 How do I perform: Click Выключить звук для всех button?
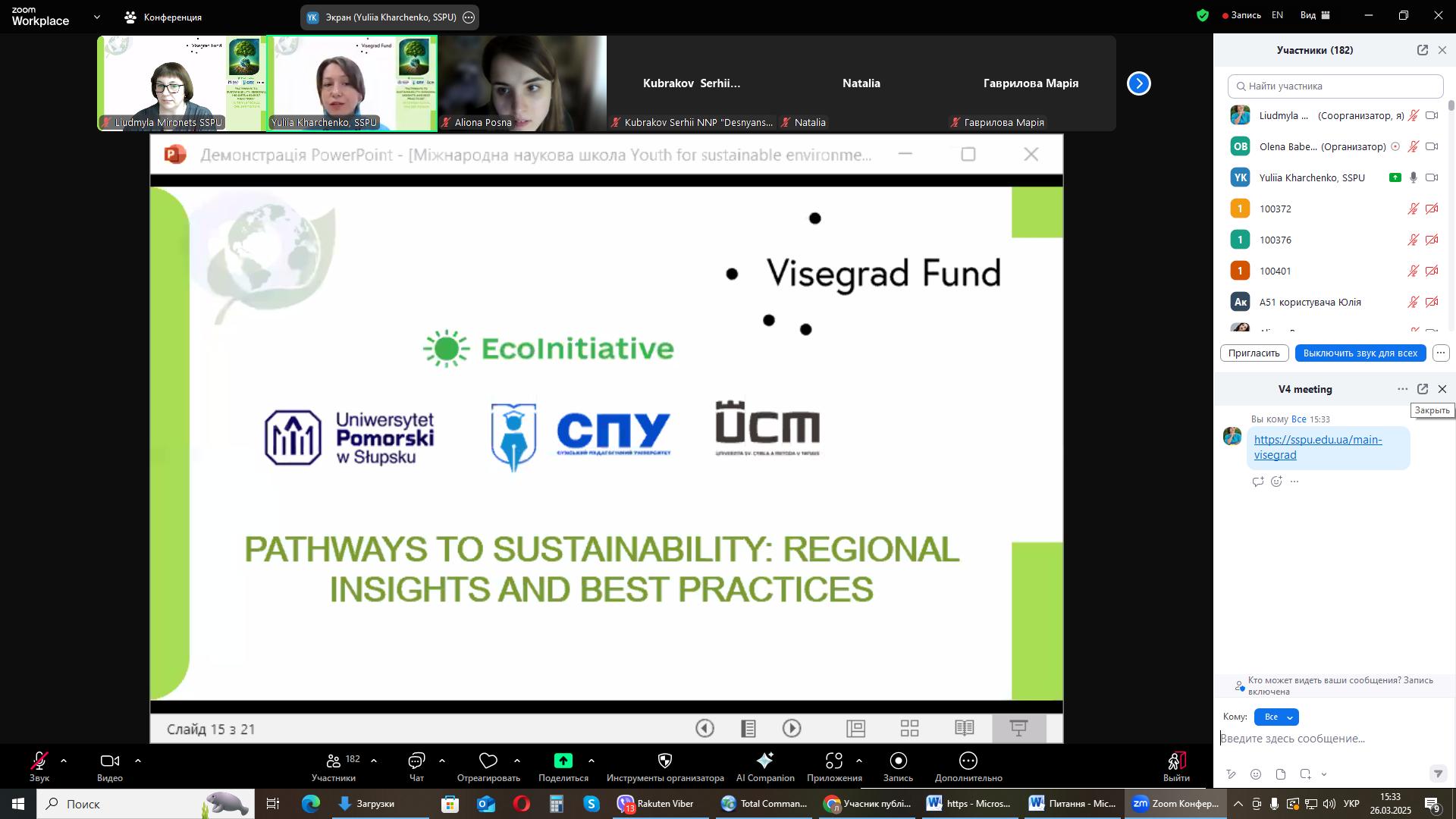pyautogui.click(x=1360, y=353)
